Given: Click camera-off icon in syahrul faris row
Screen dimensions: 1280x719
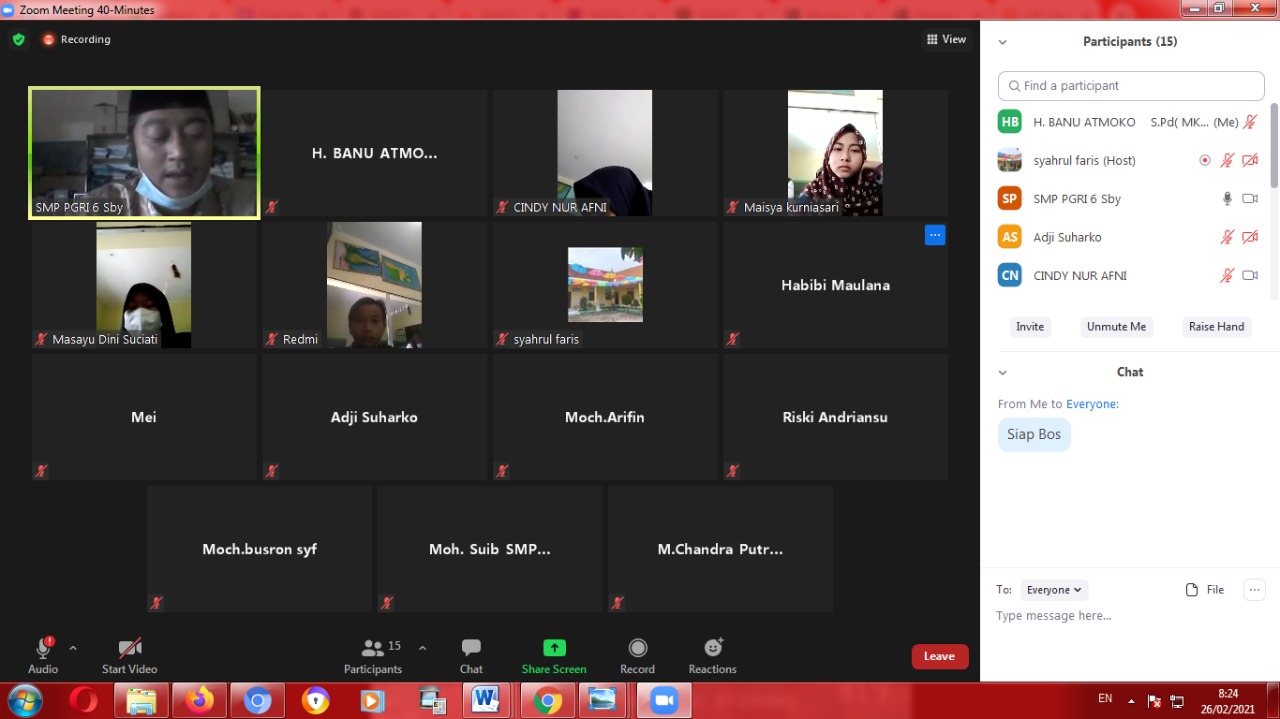Looking at the screenshot, I should [x=1250, y=160].
